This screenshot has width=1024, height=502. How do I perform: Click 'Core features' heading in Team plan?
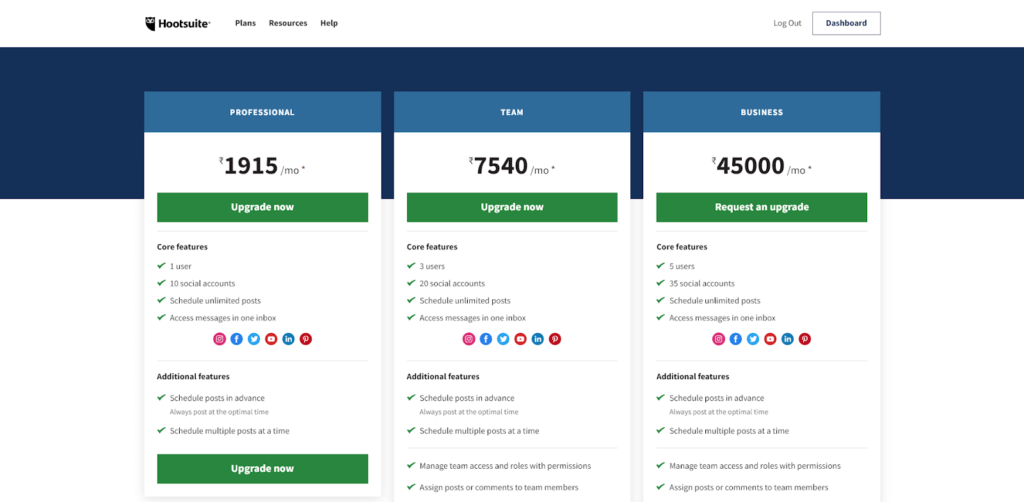[432, 247]
